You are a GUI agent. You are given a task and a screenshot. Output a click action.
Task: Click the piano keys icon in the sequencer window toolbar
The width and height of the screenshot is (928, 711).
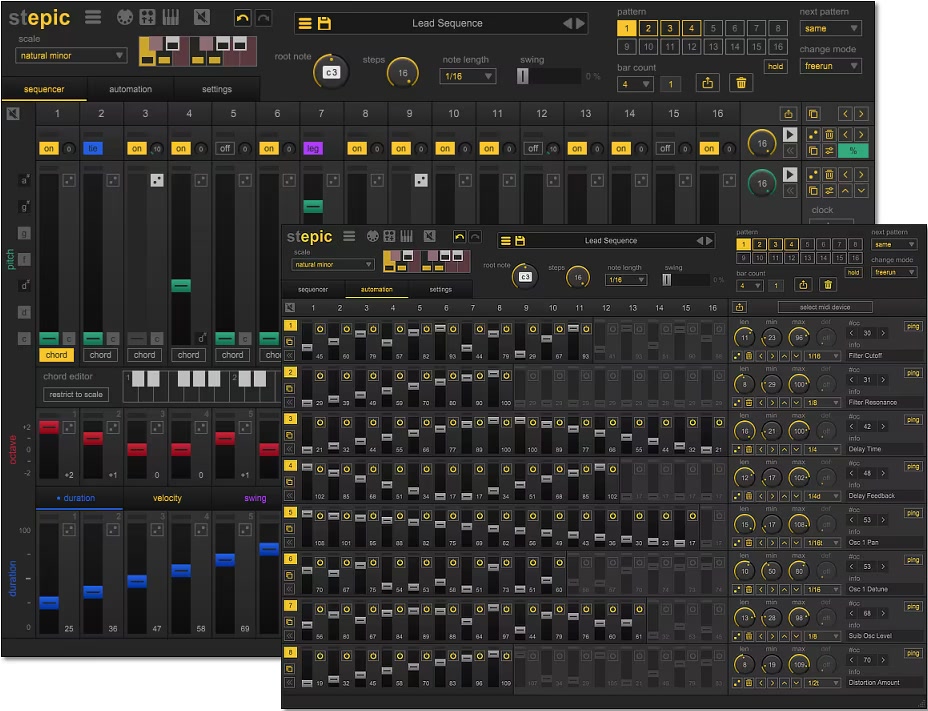pyautogui.click(x=171, y=17)
